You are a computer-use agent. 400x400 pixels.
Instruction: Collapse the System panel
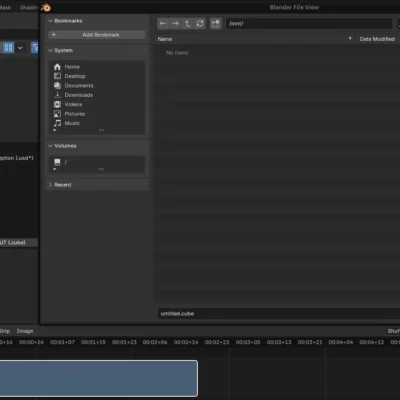[51, 50]
